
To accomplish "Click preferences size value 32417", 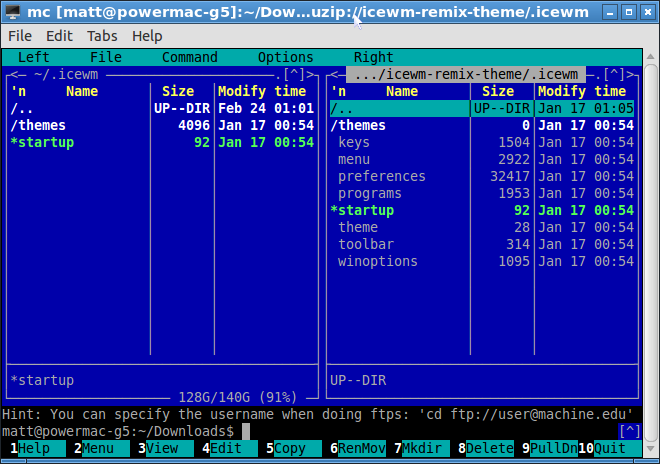I will pos(510,176).
